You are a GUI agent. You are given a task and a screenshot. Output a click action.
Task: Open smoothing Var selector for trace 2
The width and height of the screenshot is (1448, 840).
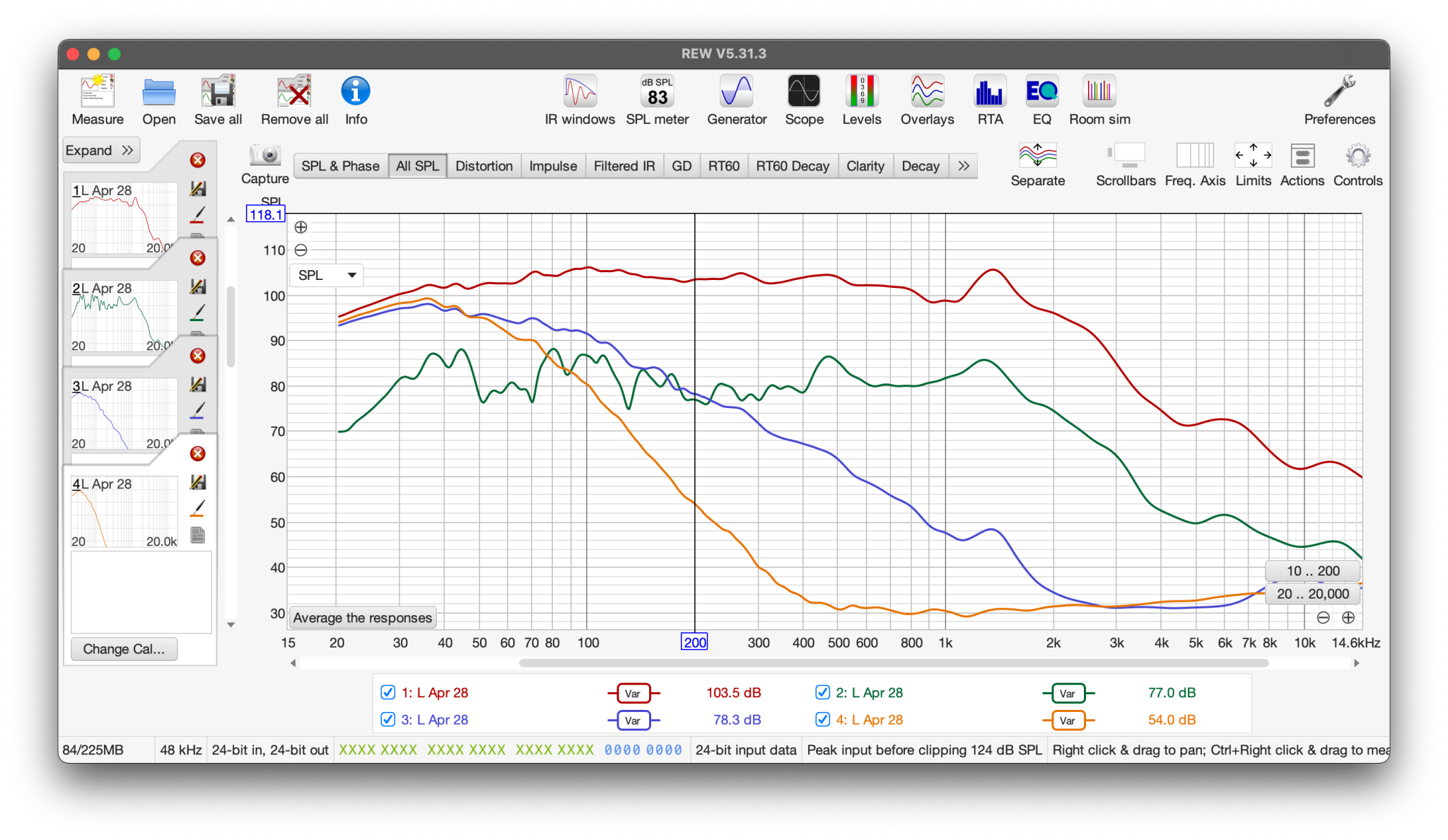(x=1068, y=693)
